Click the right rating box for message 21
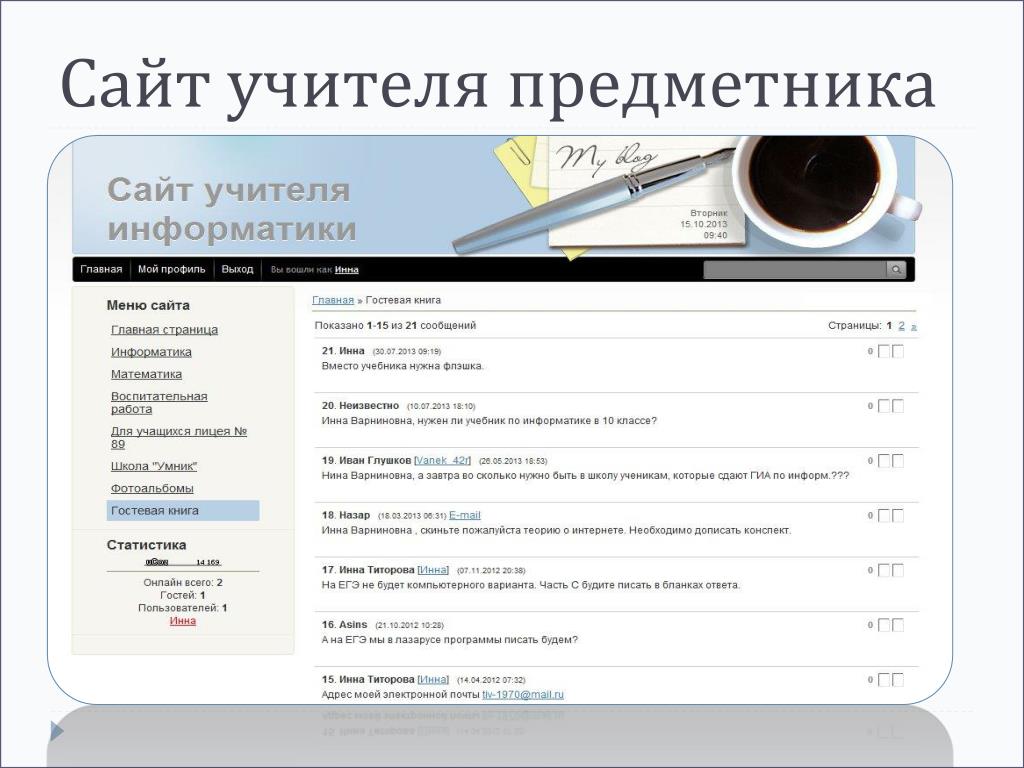This screenshot has height=768, width=1024. [898, 351]
